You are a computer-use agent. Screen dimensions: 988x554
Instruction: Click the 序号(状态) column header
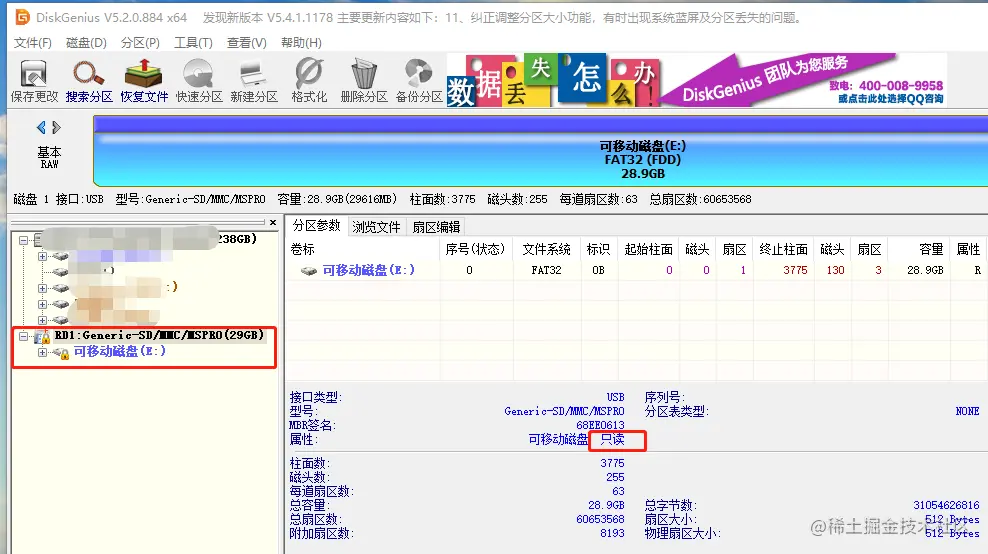476,250
